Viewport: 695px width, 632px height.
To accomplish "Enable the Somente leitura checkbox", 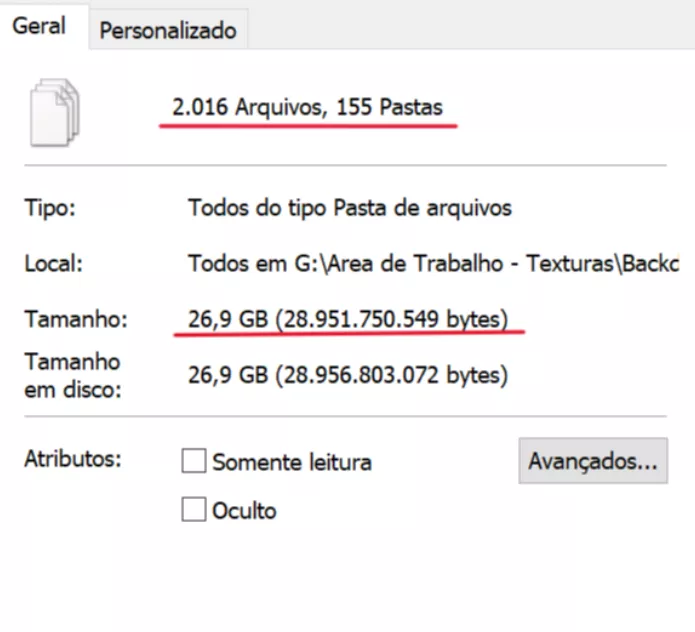I will tap(194, 460).
